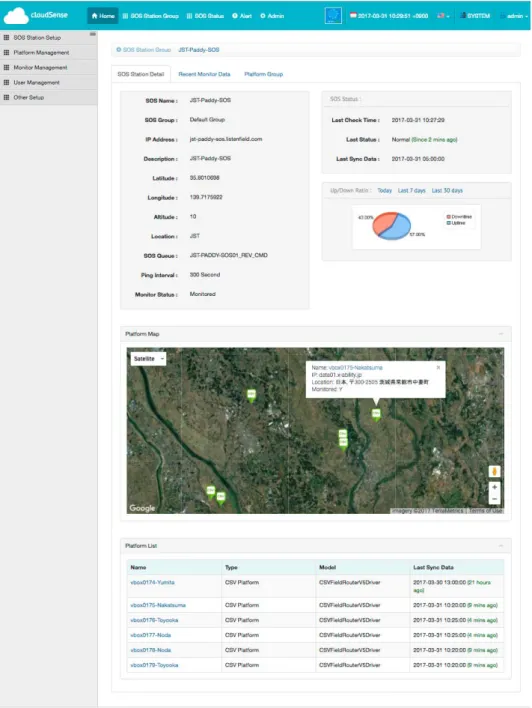Click the cloudSense cloud logo
This screenshot has width=532, height=708.
tap(16, 16)
